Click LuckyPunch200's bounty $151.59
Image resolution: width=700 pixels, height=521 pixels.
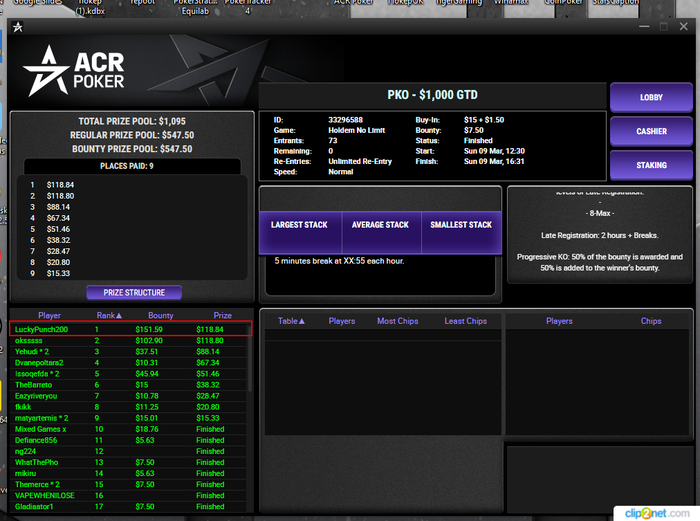click(x=149, y=329)
